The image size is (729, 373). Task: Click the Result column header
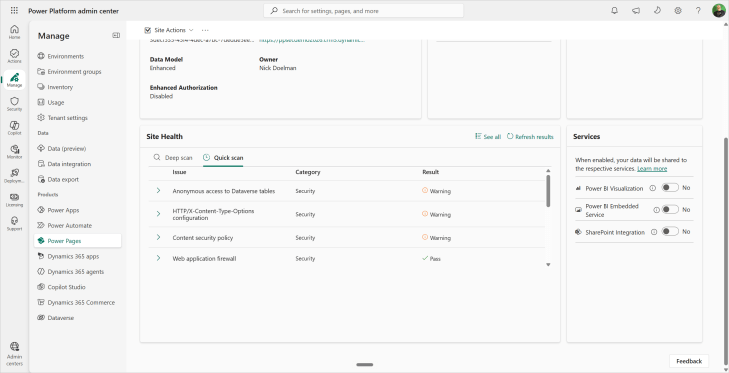431,172
